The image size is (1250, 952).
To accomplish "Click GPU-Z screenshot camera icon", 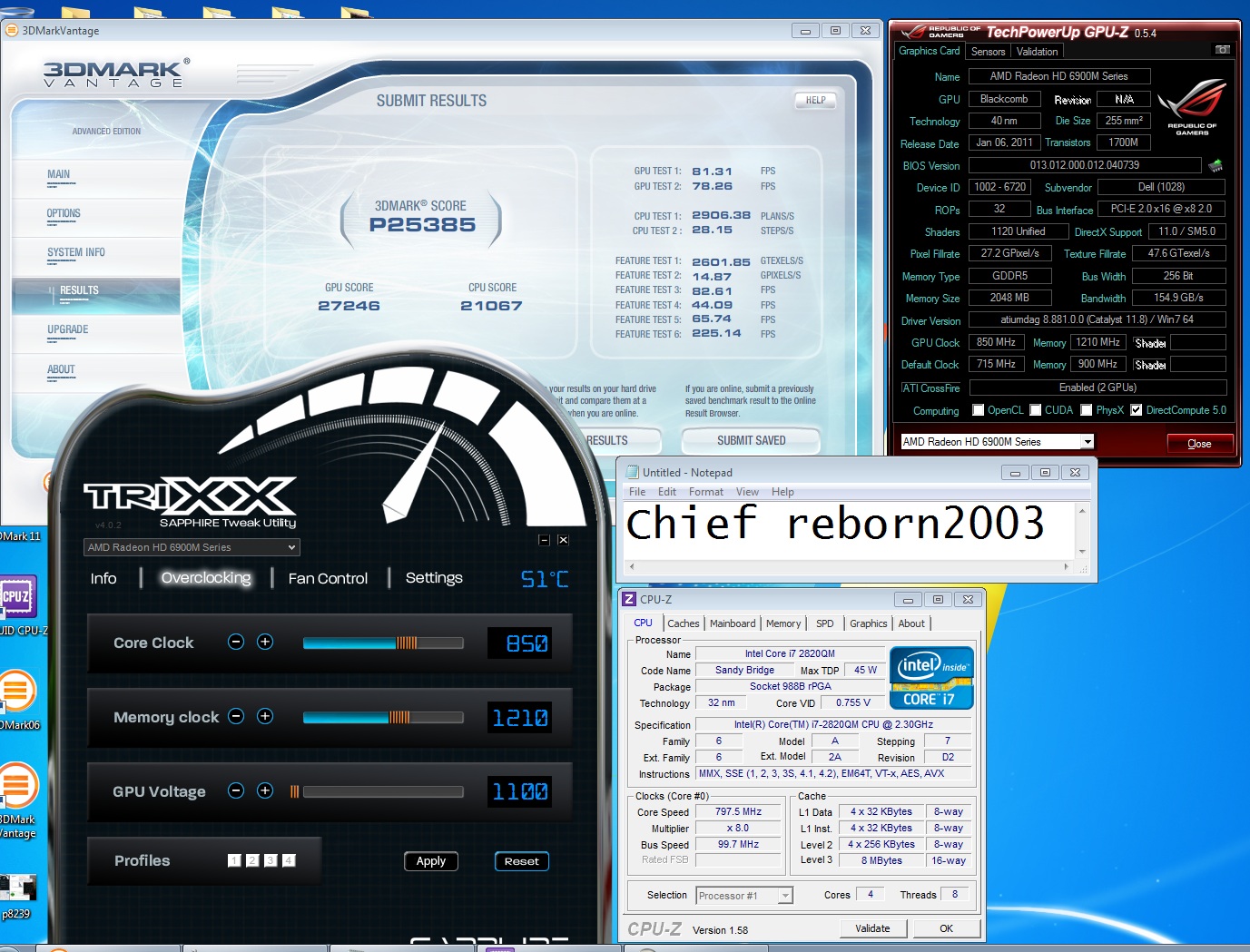I will coord(1223,50).
